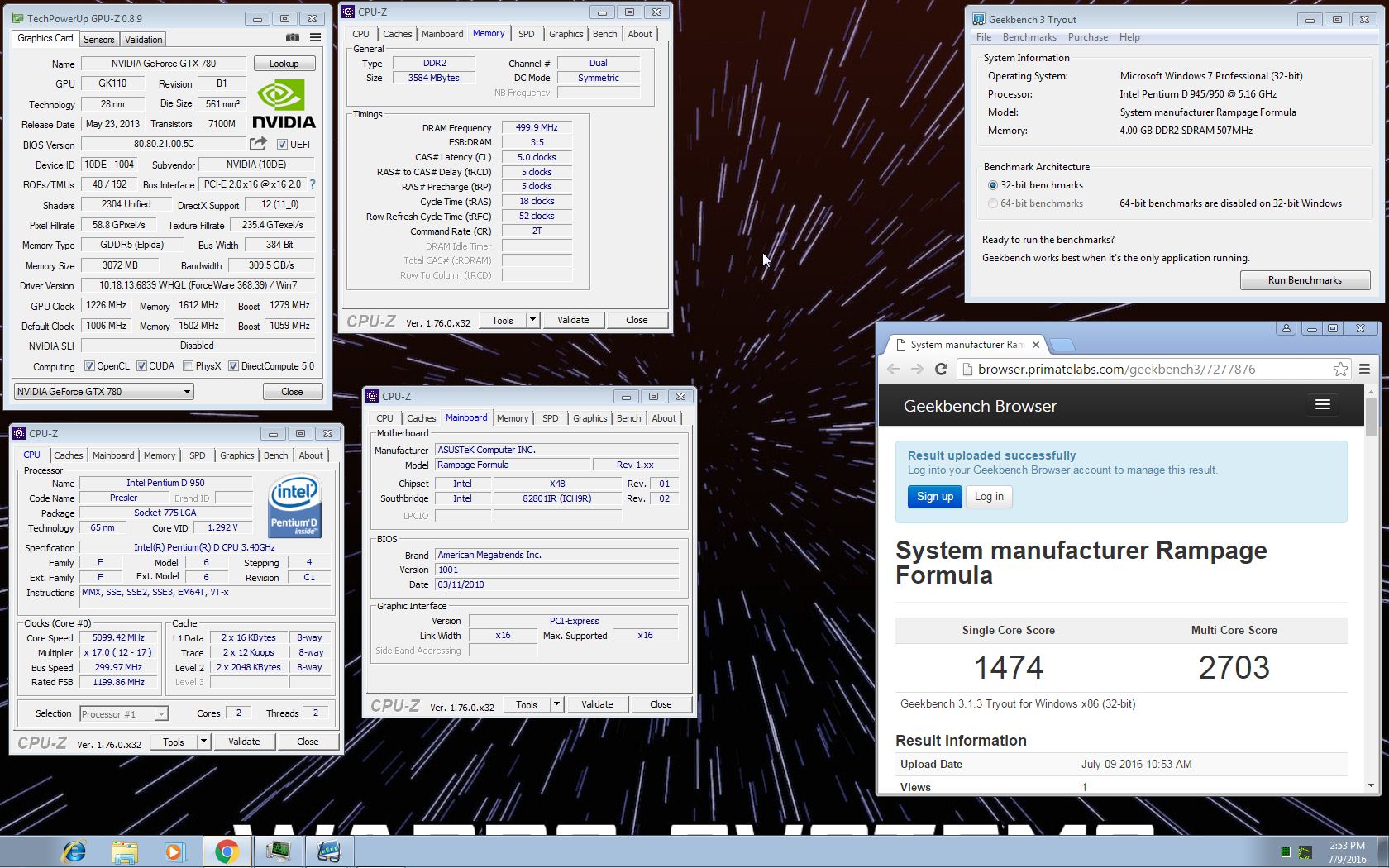
Task: Open the GPU-Z hamburger menu icon
Action: click(x=315, y=37)
